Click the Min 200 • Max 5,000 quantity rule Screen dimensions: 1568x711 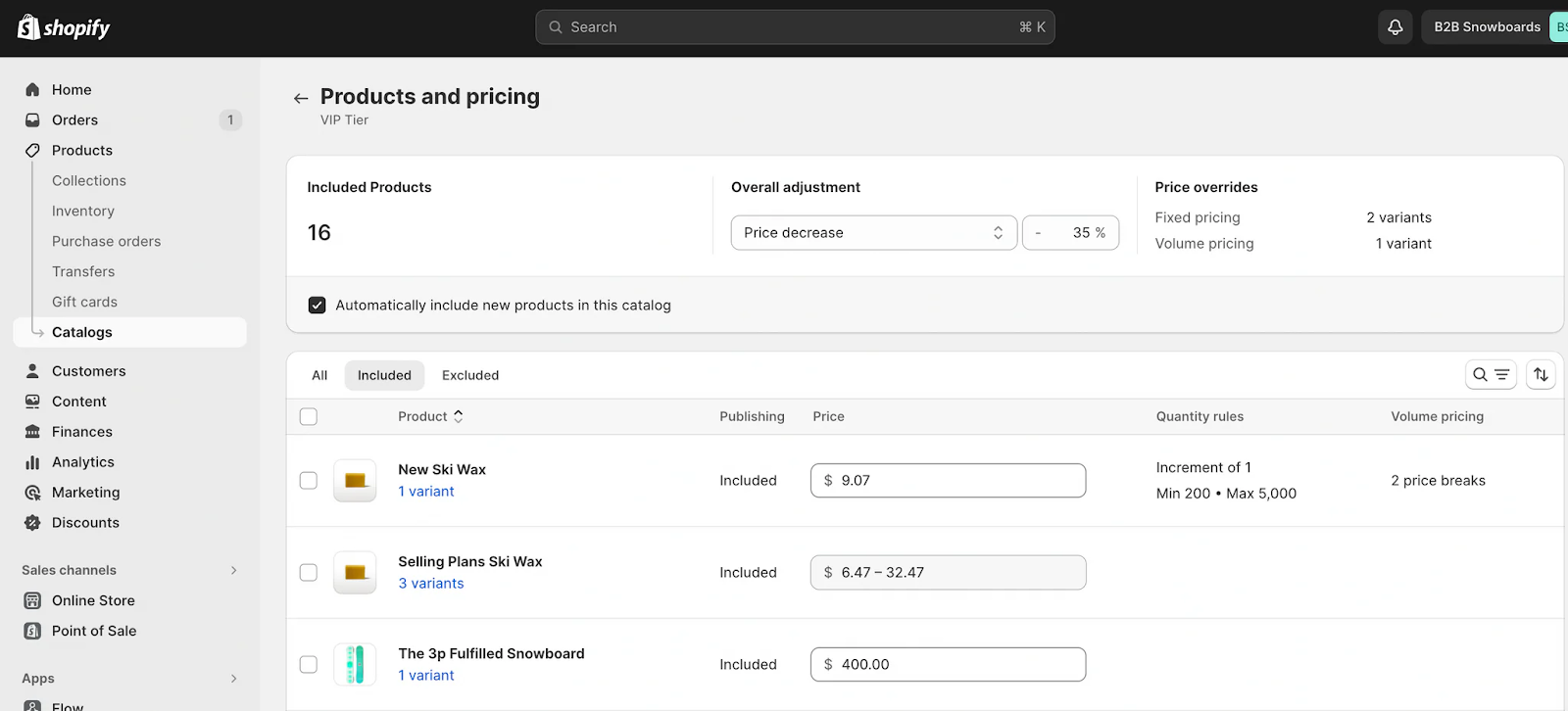(x=1226, y=494)
